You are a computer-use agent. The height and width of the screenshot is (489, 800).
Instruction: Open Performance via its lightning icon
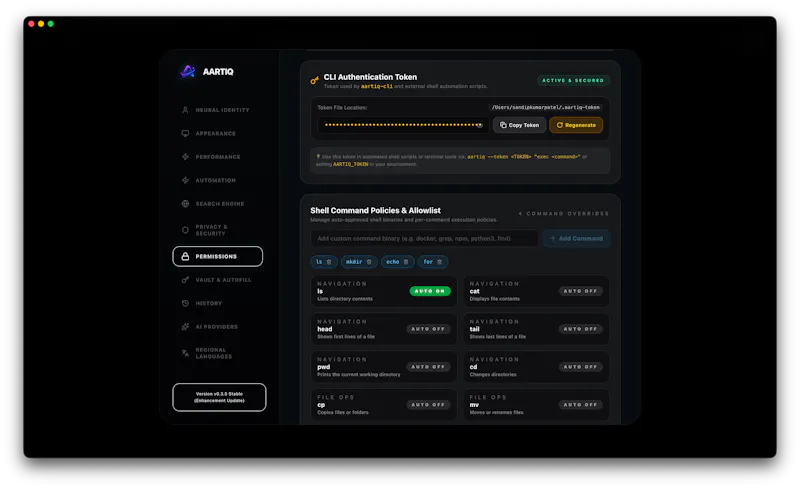185,157
